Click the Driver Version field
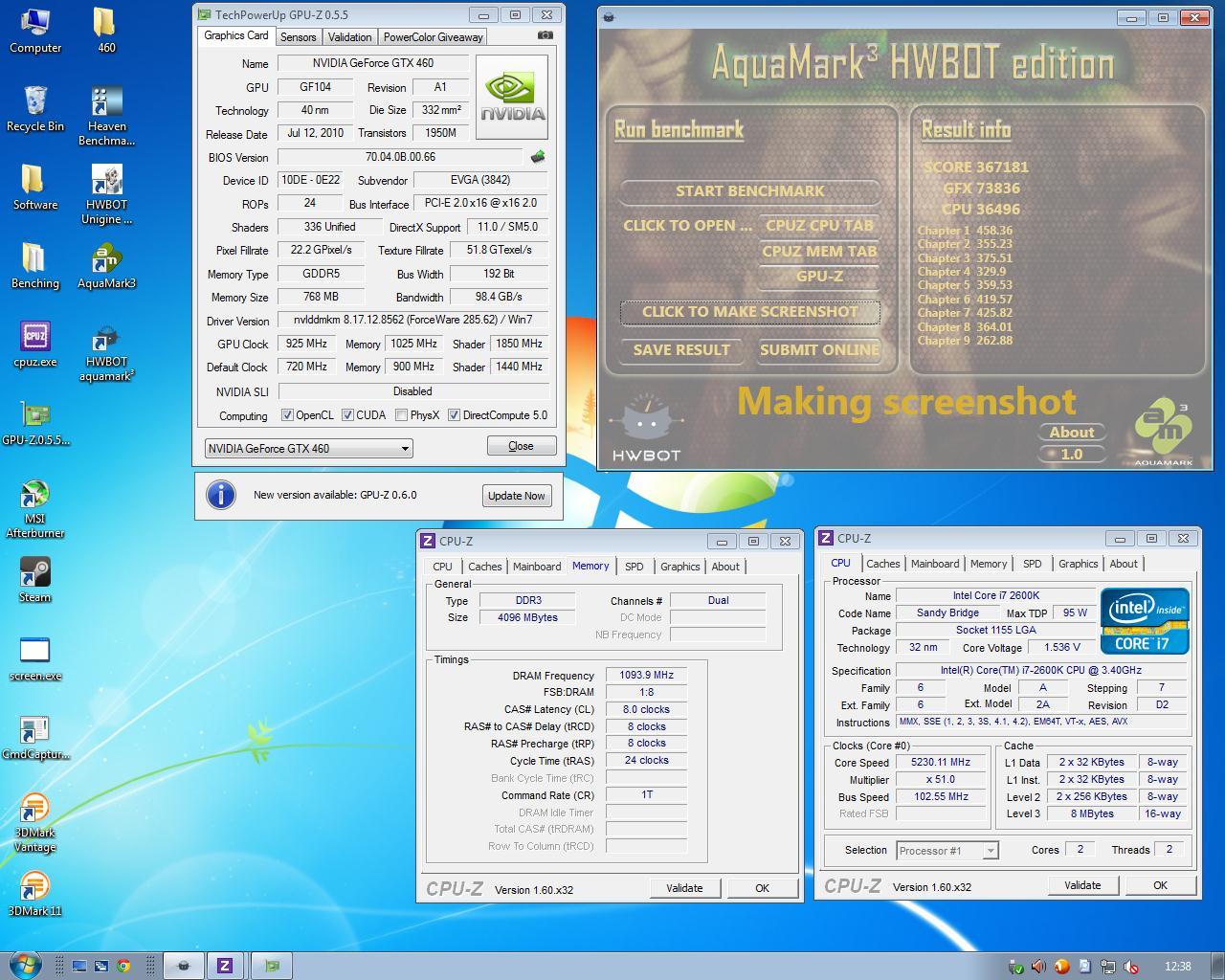This screenshot has width=1225, height=980. [412, 320]
